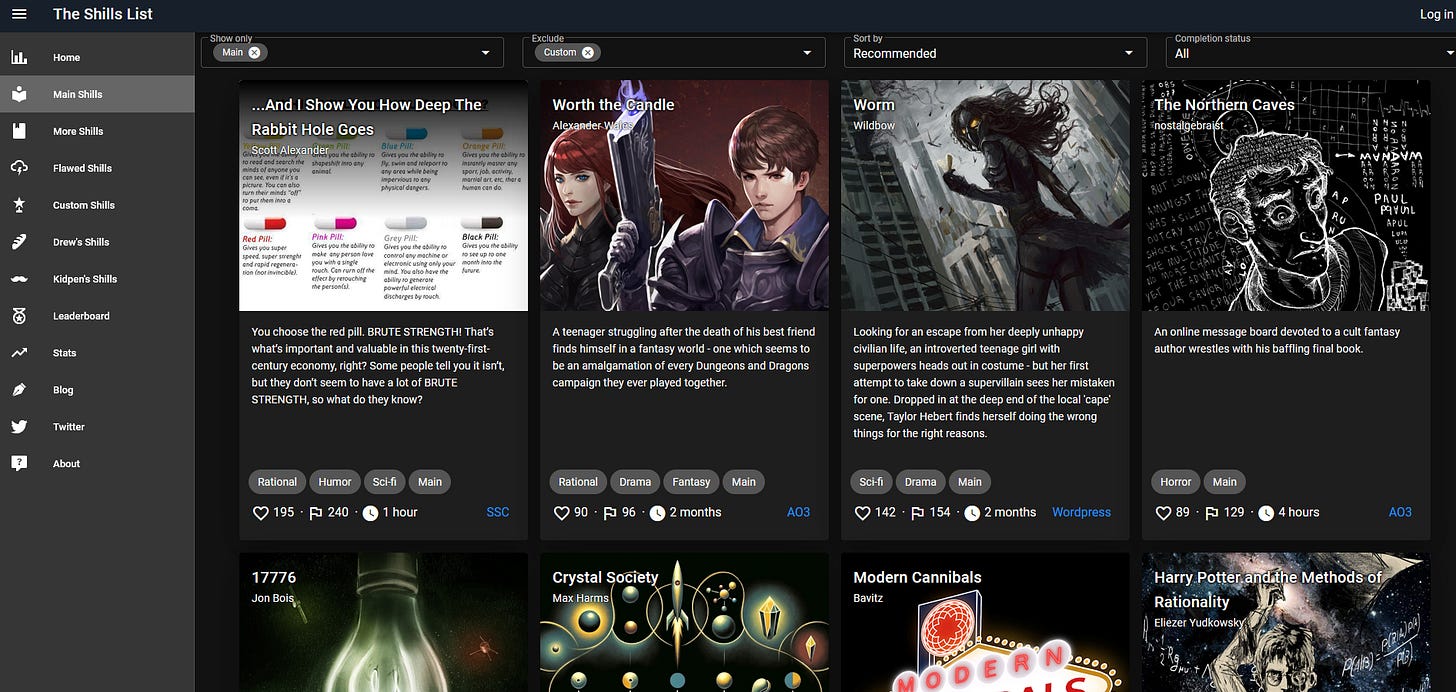This screenshot has height=692, width=1456.
Task: Open Crystal Society cover image
Action: [x=684, y=622]
